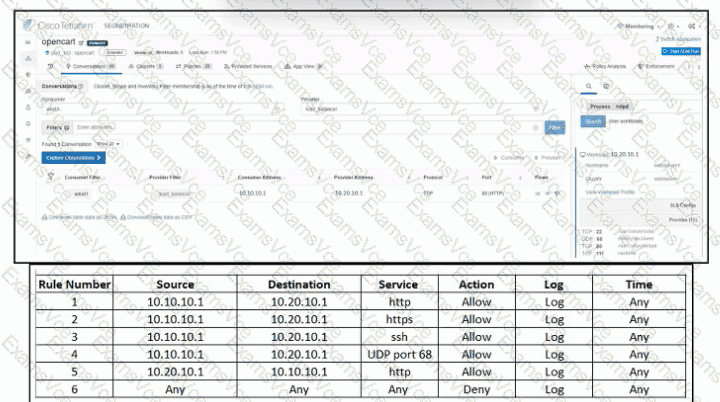This screenshot has width=720, height=402.
Task: Click the Cisco Tetration logo icon
Action: (28, 25)
